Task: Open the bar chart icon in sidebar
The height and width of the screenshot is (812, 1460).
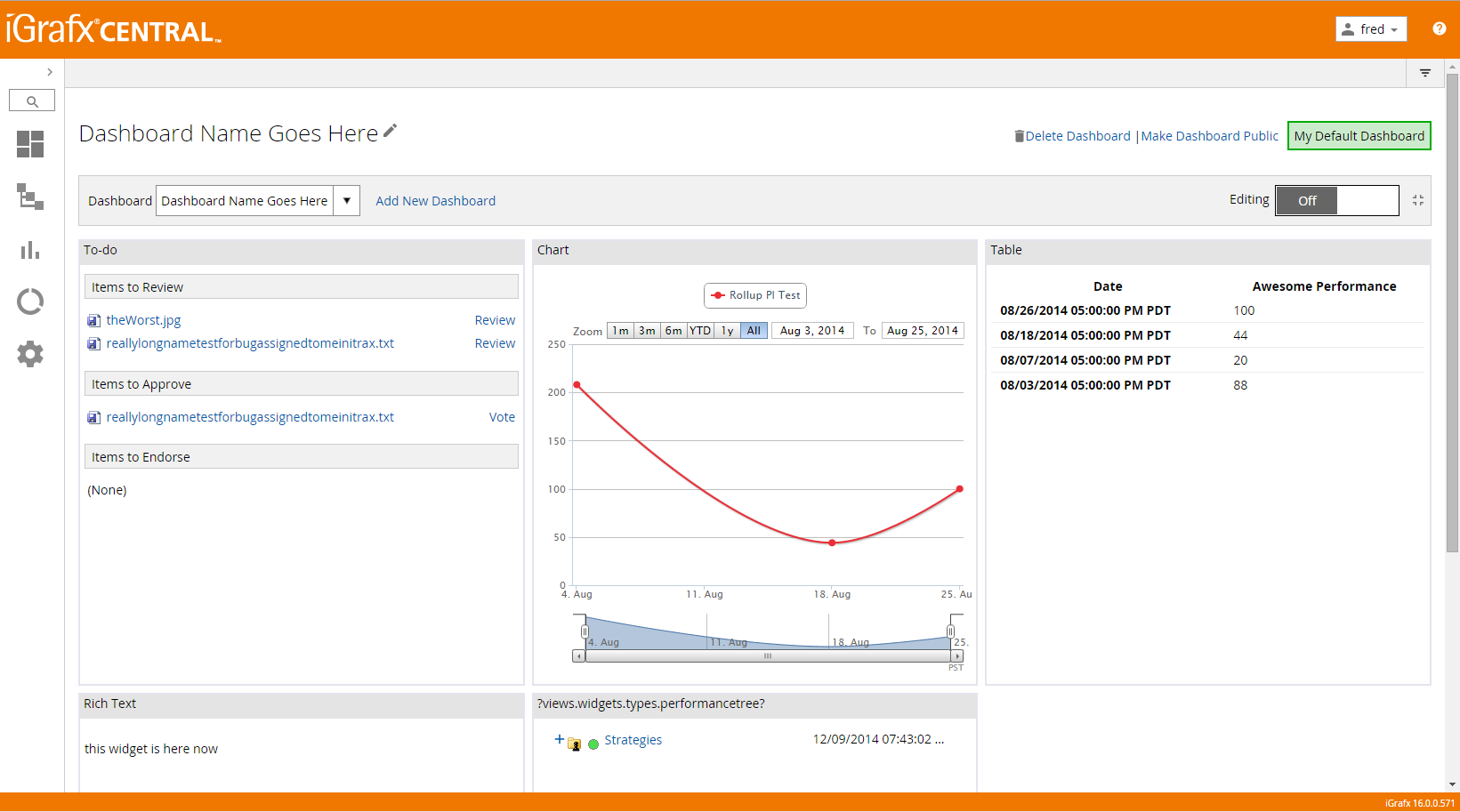Action: pos(30,250)
